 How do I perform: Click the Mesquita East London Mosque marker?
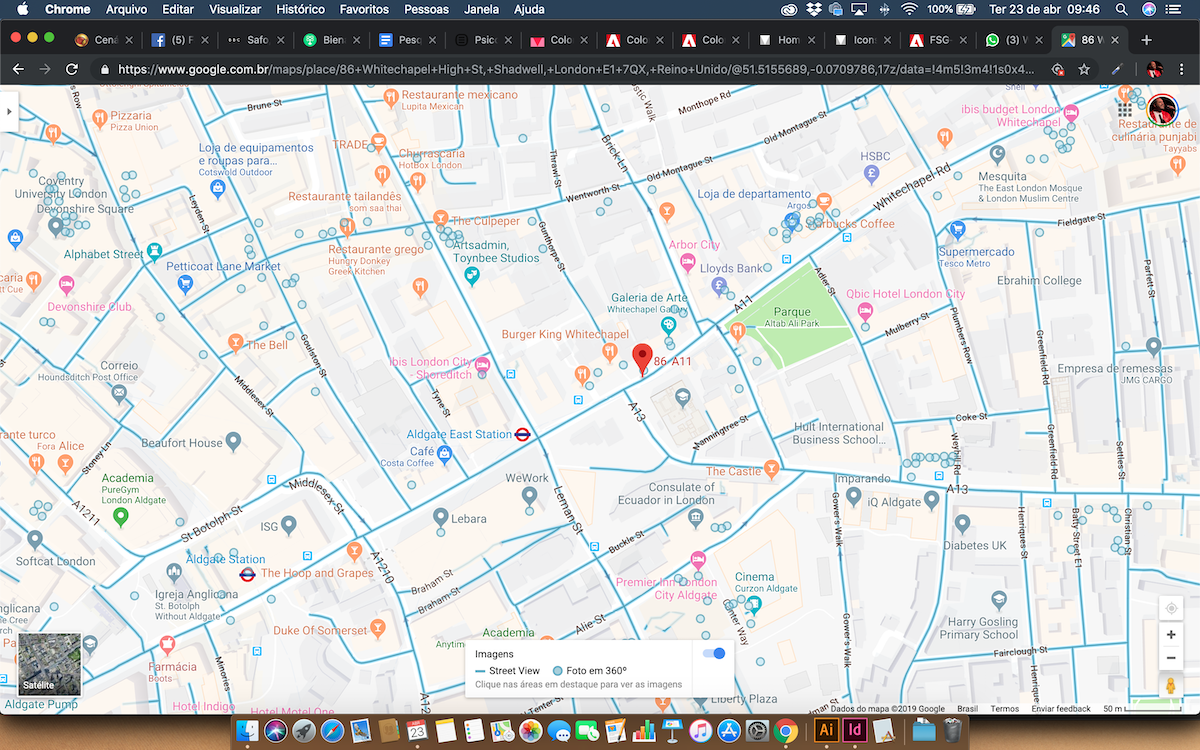(996, 154)
